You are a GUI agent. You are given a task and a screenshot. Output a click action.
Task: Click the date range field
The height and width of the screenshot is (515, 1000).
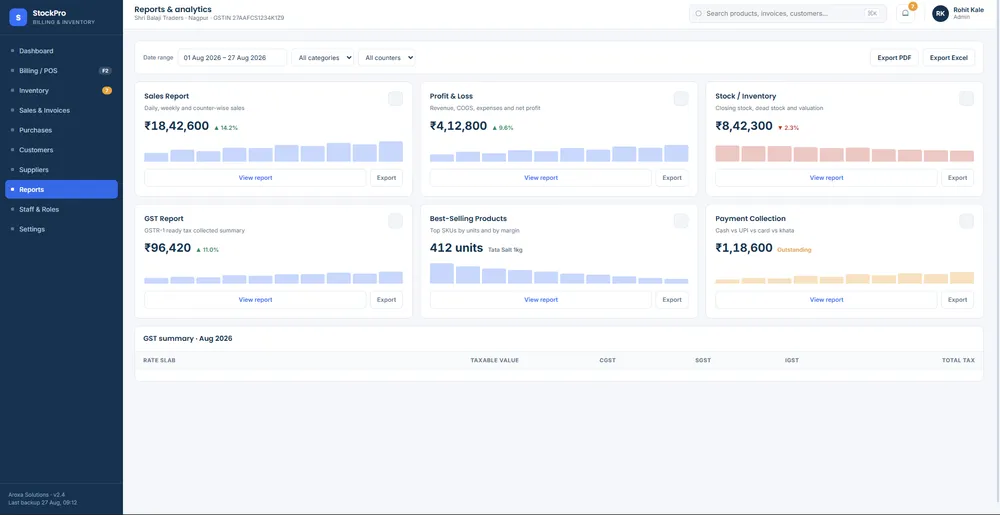[x=232, y=57]
